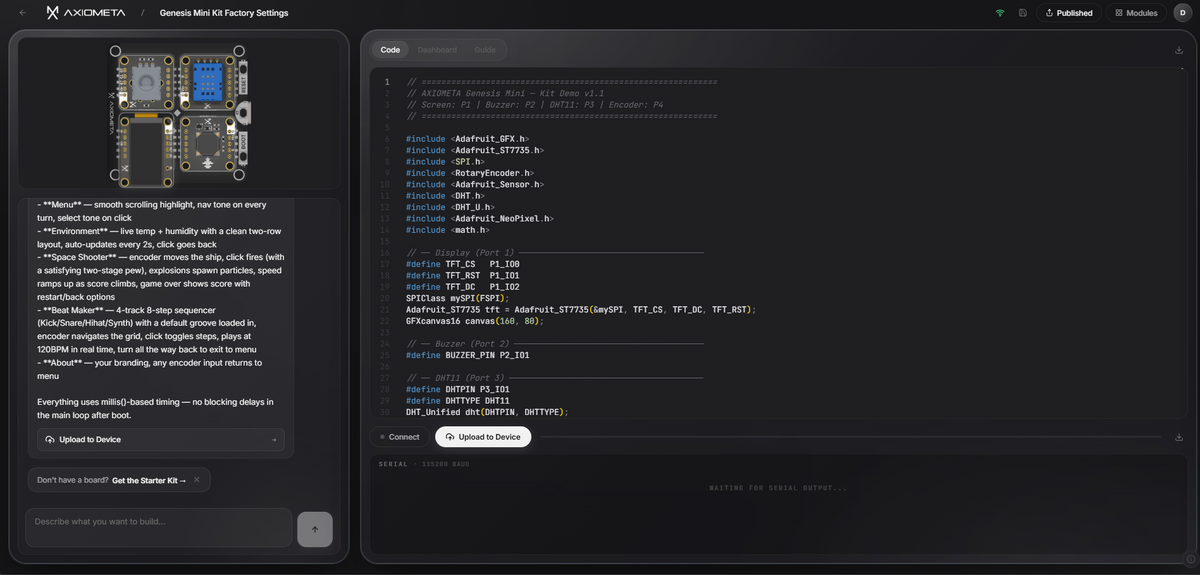Click the "#include <Adafruit_NeoPixel.h>" line

tap(480, 218)
